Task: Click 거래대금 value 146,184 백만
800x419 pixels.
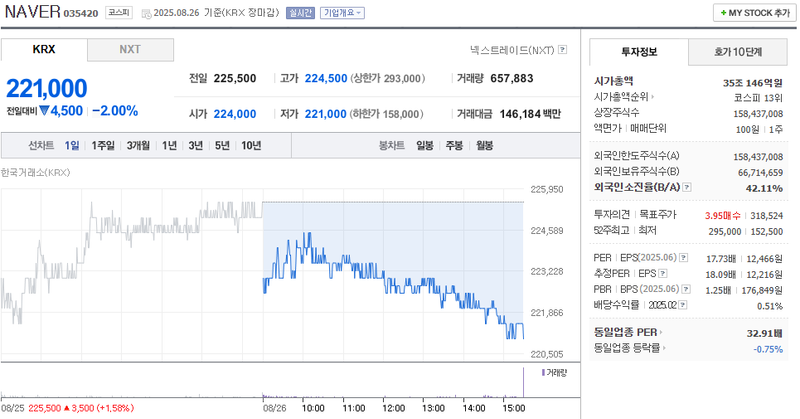Action: click(x=530, y=114)
